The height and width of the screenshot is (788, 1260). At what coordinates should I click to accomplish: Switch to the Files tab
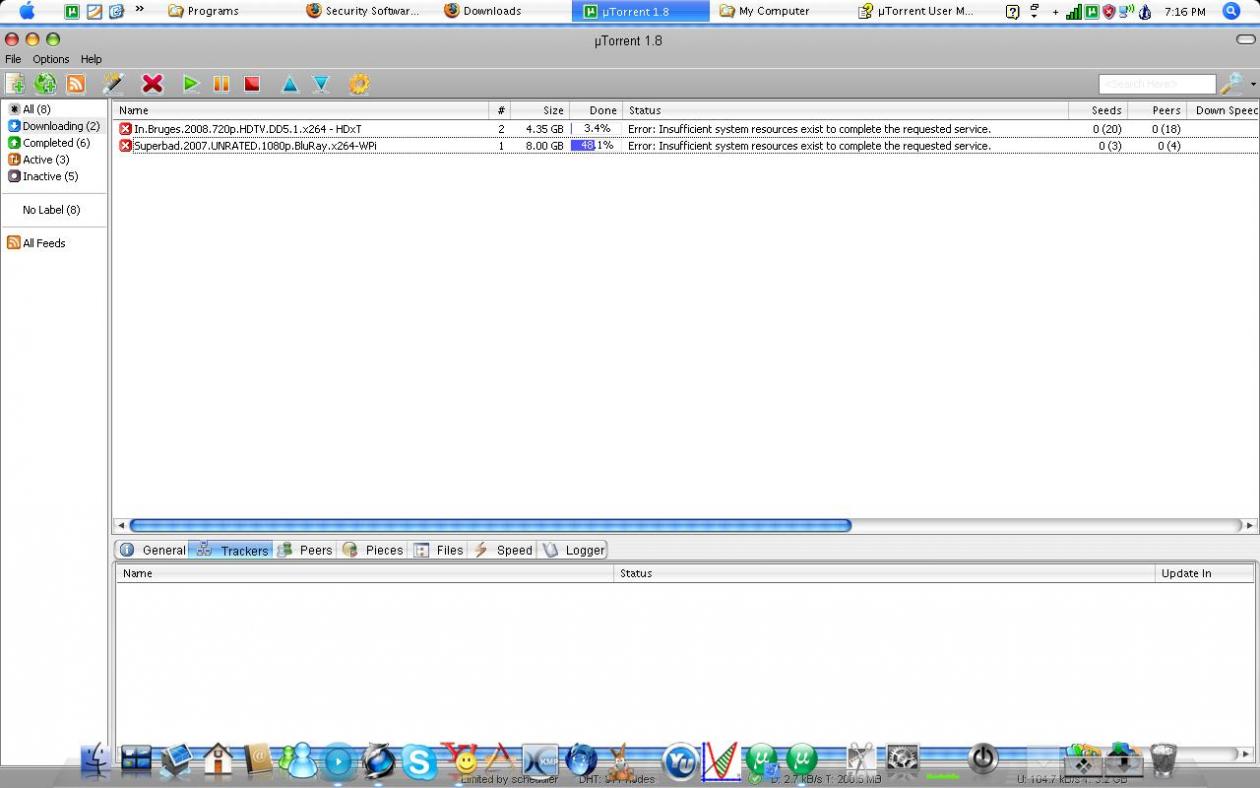(439, 550)
